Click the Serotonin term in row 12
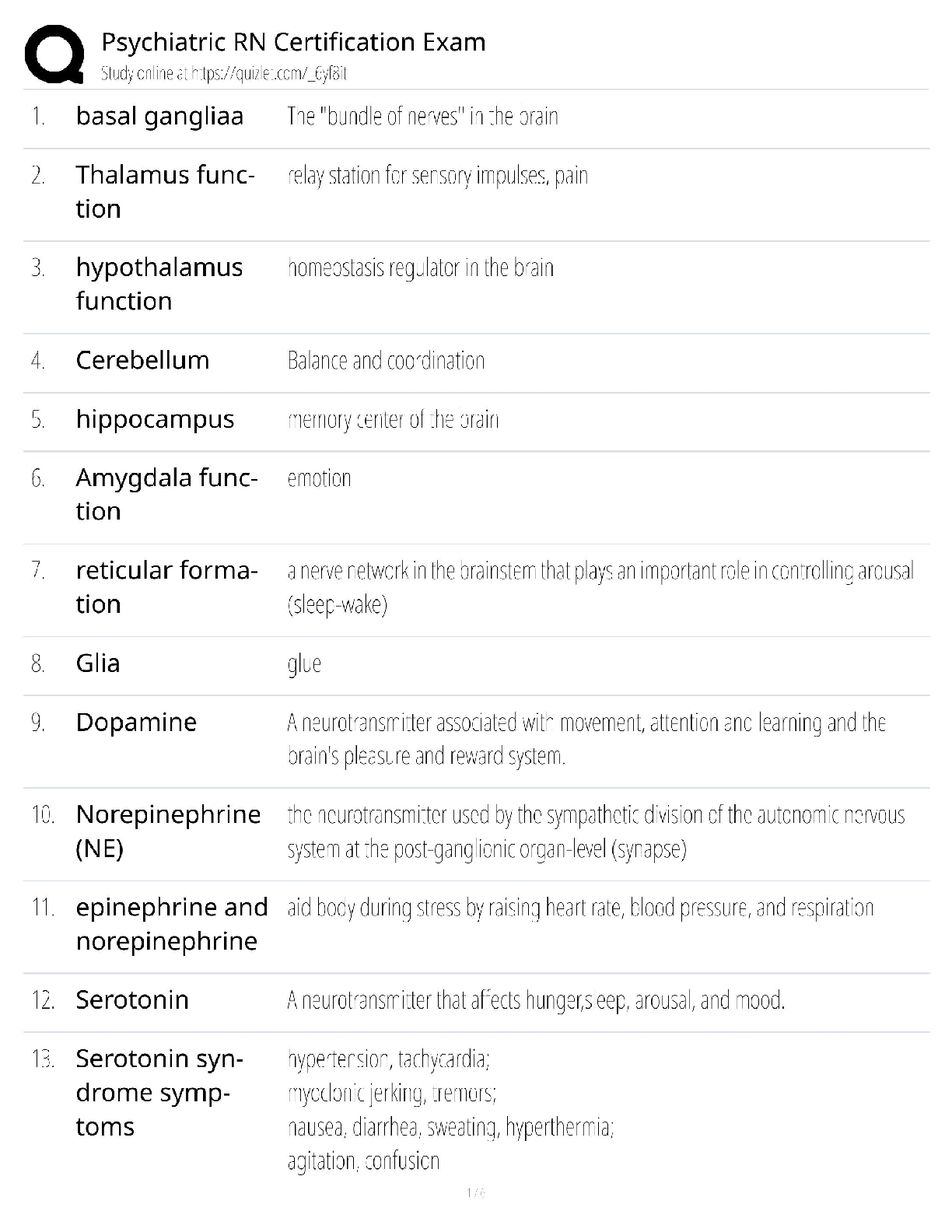 (132, 1000)
